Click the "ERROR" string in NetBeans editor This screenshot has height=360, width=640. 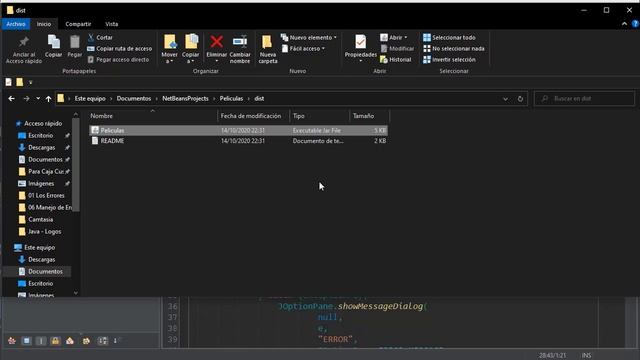[336, 339]
